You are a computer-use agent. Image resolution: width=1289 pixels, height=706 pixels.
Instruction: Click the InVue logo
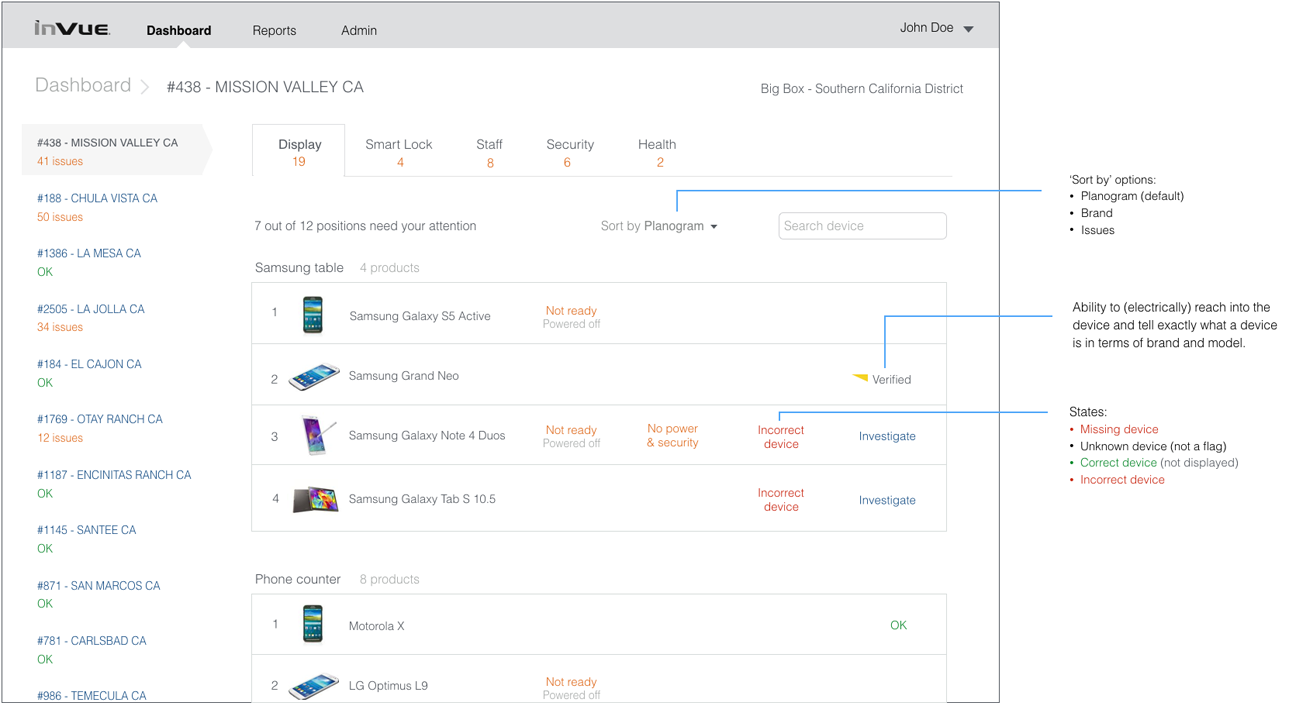coord(72,28)
